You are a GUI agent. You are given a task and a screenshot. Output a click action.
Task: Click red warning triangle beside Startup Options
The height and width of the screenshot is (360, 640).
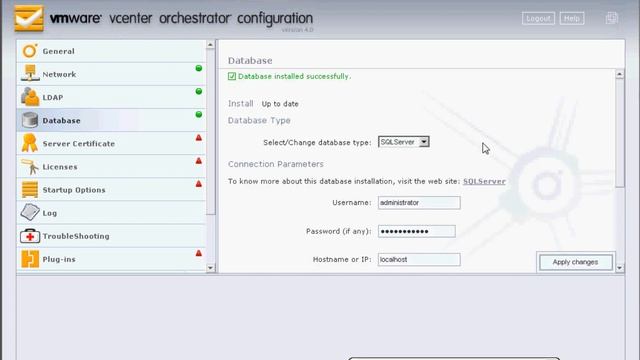tap(199, 184)
